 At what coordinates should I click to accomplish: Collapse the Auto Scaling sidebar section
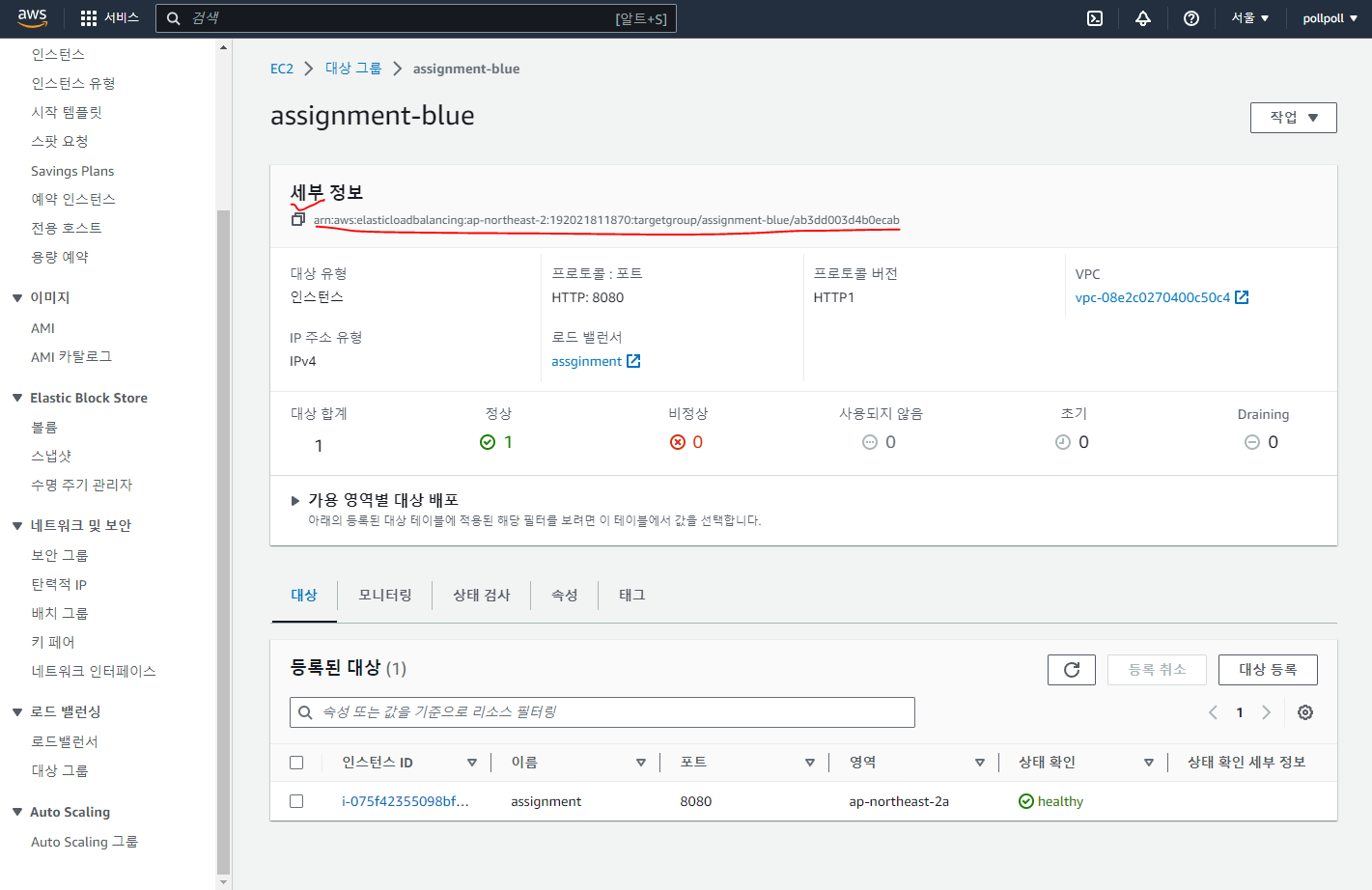(17, 812)
